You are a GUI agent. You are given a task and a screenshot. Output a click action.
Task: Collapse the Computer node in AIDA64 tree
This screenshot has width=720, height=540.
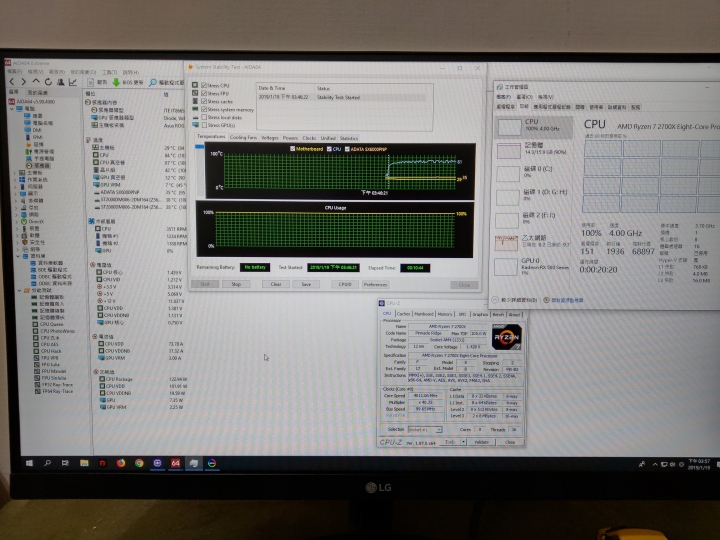12,109
